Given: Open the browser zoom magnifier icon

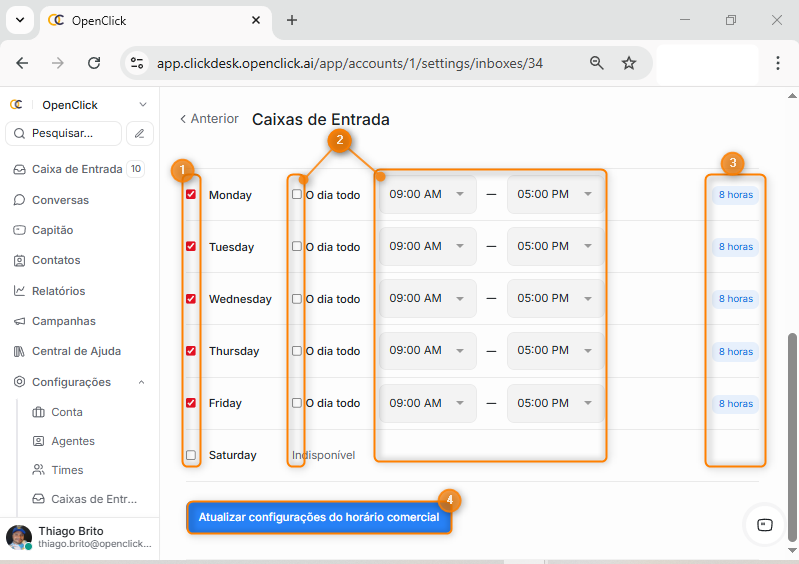Looking at the screenshot, I should pos(597,63).
